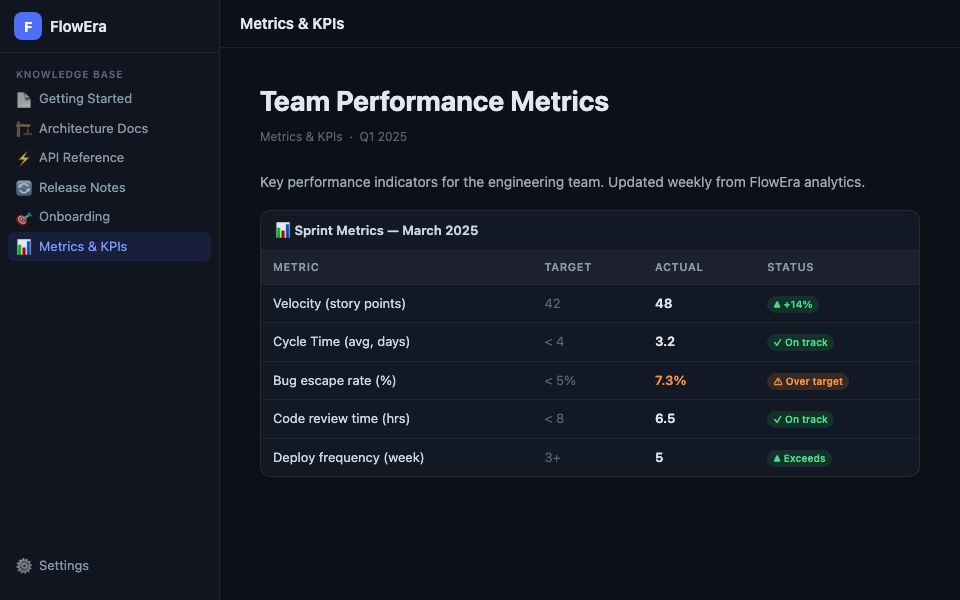The height and width of the screenshot is (600, 960).
Task: Click the +14% velocity status badge
Action: click(794, 304)
